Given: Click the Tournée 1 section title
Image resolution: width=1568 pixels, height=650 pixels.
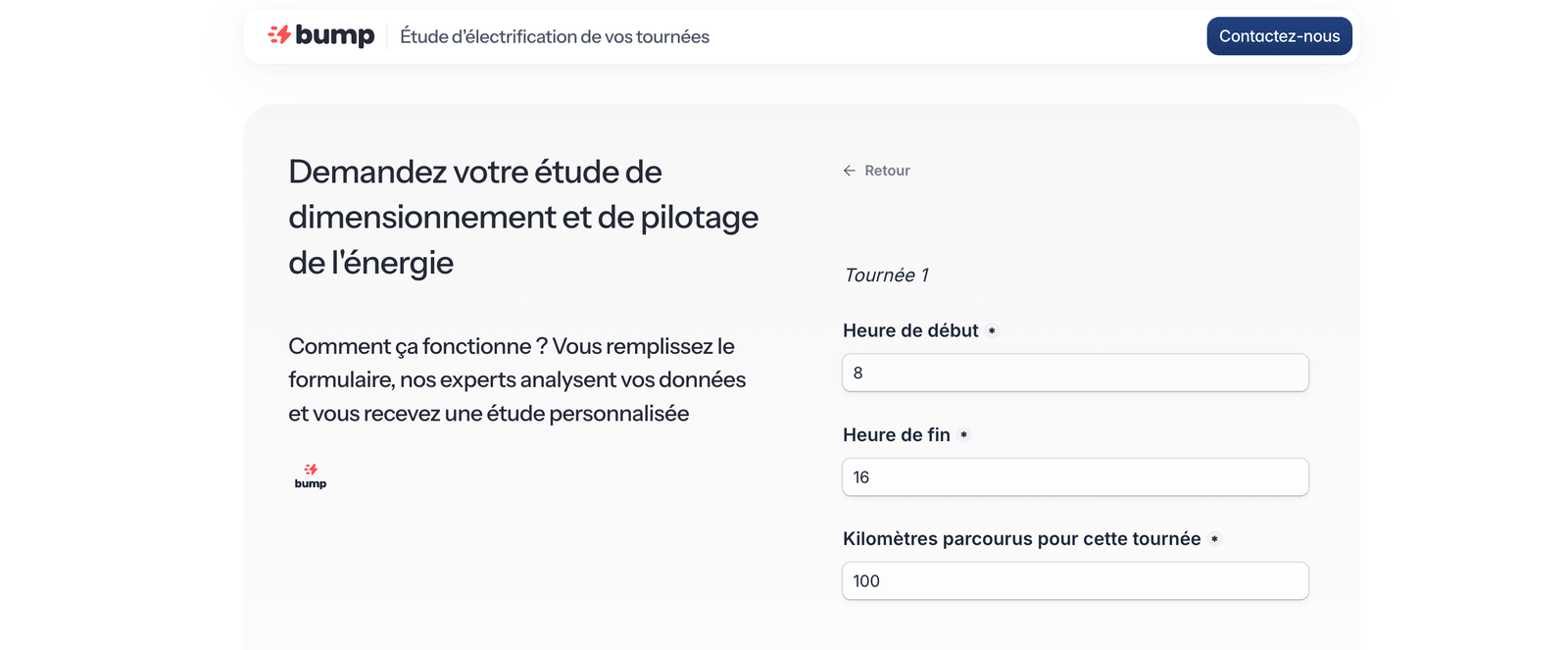Looking at the screenshot, I should (886, 275).
